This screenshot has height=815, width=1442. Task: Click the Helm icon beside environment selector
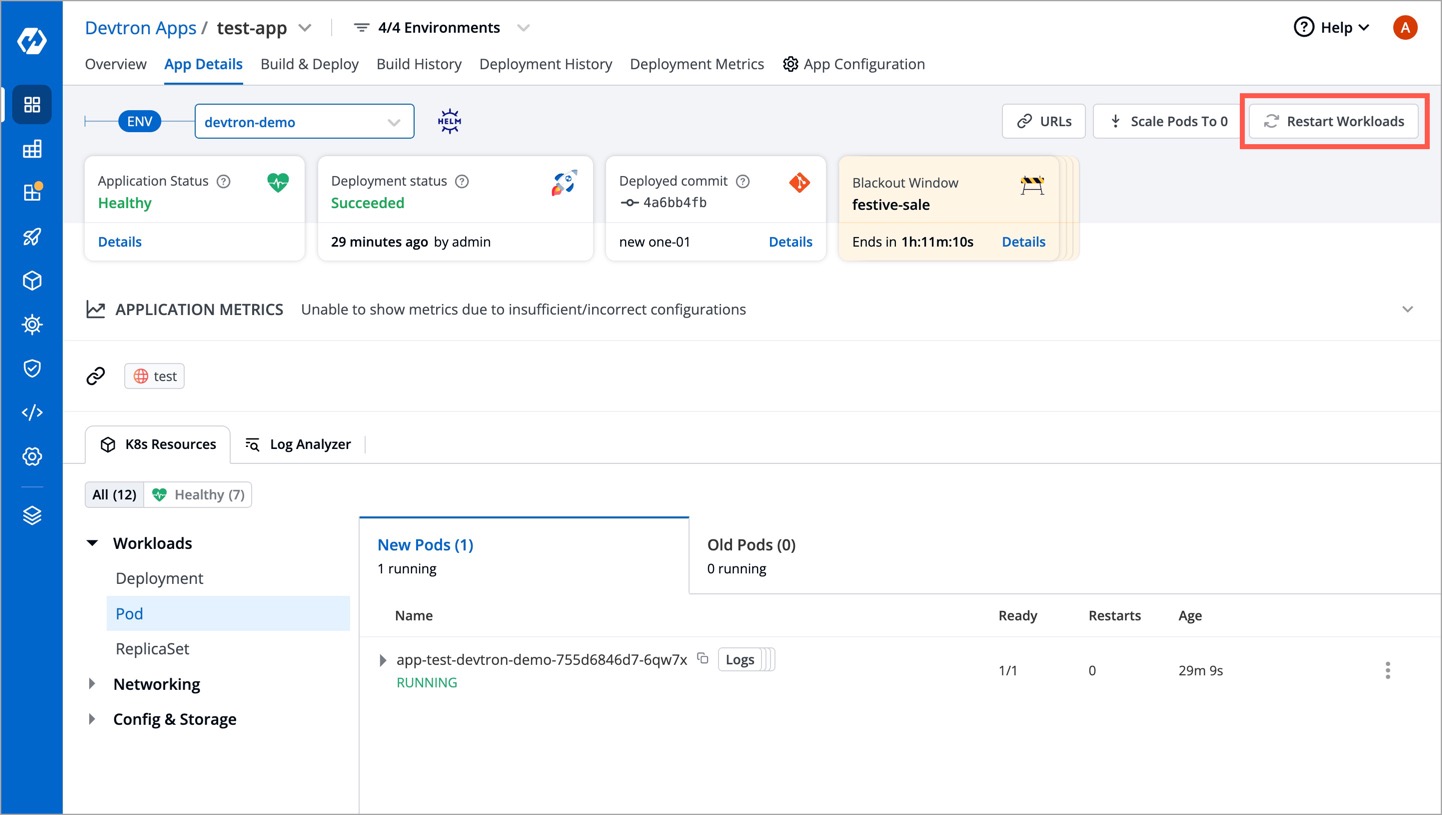(x=449, y=122)
